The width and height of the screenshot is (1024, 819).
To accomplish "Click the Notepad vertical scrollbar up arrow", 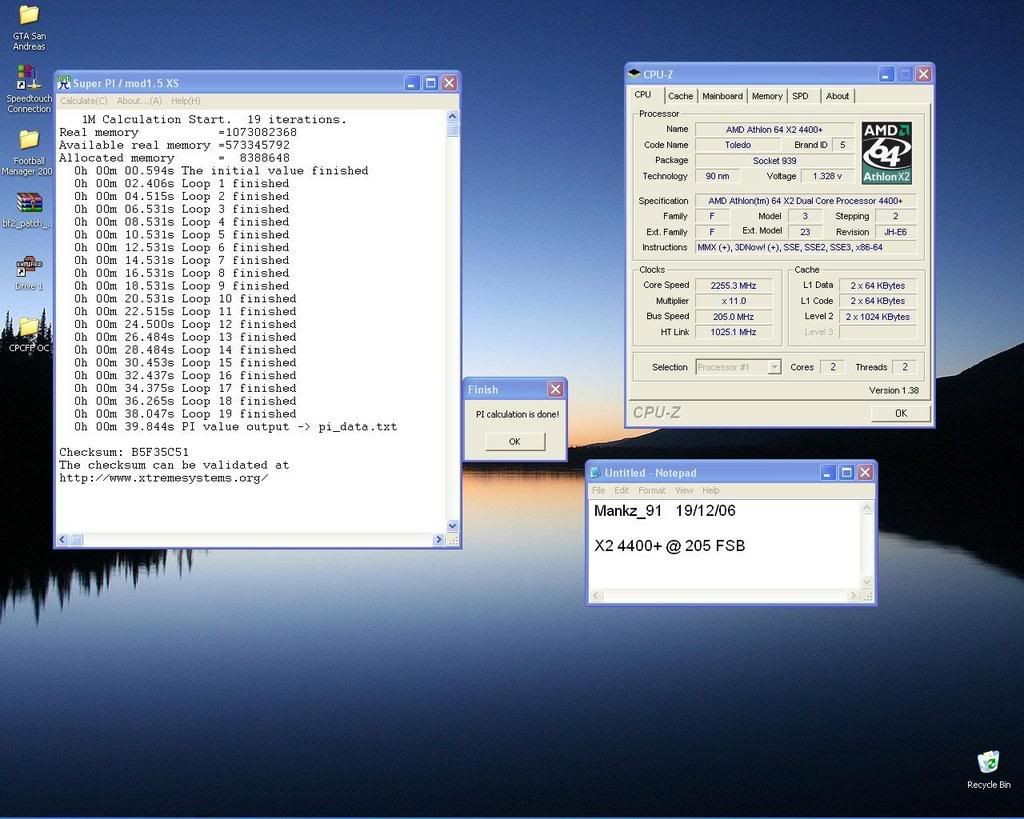I will tap(867, 506).
